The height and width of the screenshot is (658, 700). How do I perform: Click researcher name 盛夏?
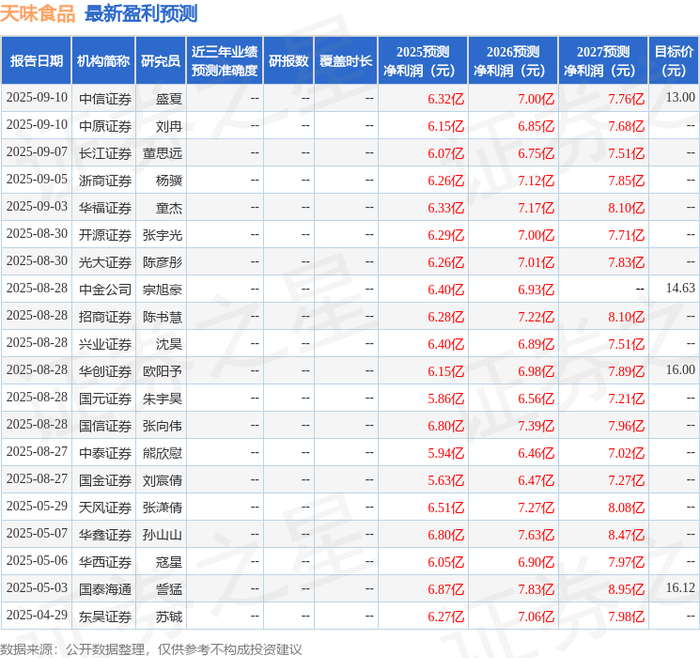pos(169,99)
